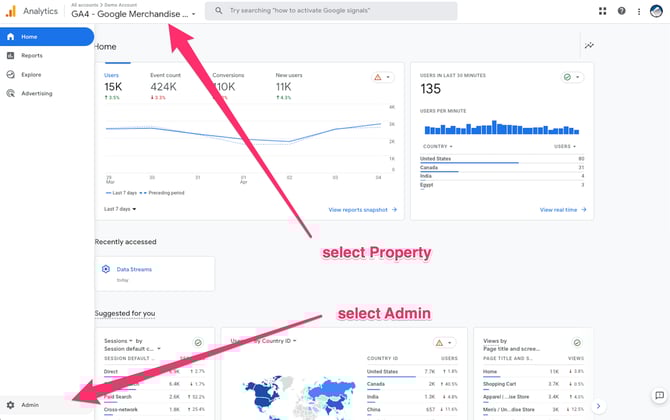Click the Advertising target icon
This screenshot has height=420, width=670.
11,94
